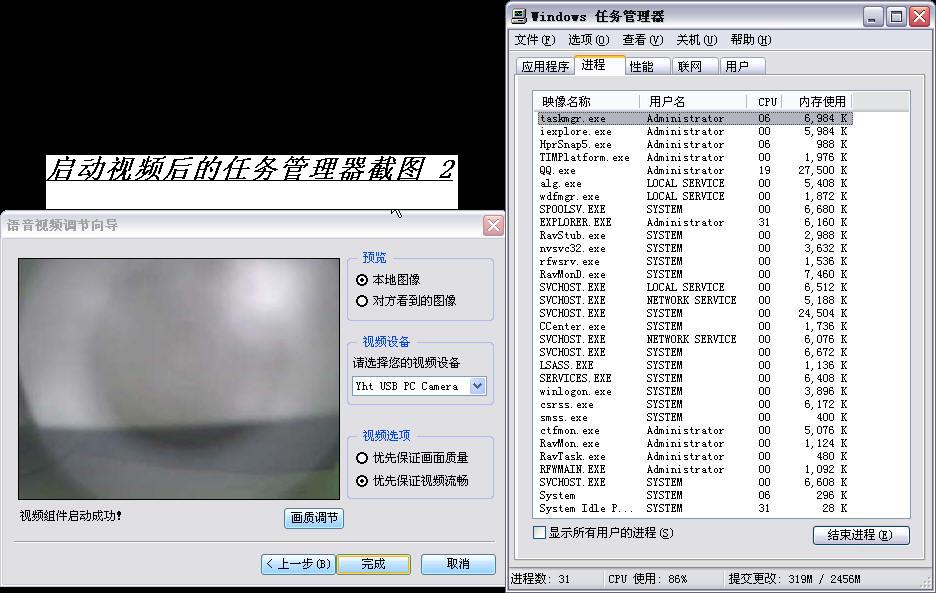
Task: Sort by 映像名称 column header
Action: pos(586,102)
